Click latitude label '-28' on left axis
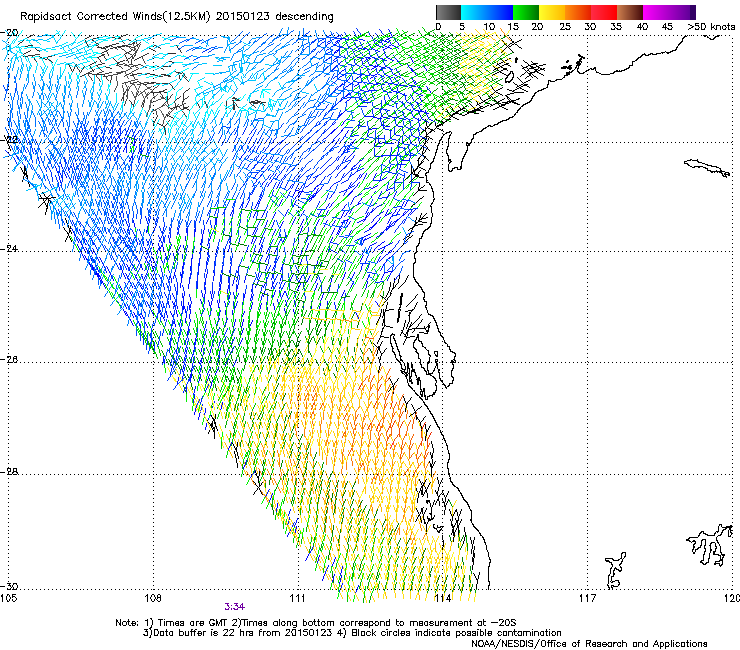This screenshot has width=740, height=650. (x=9, y=472)
